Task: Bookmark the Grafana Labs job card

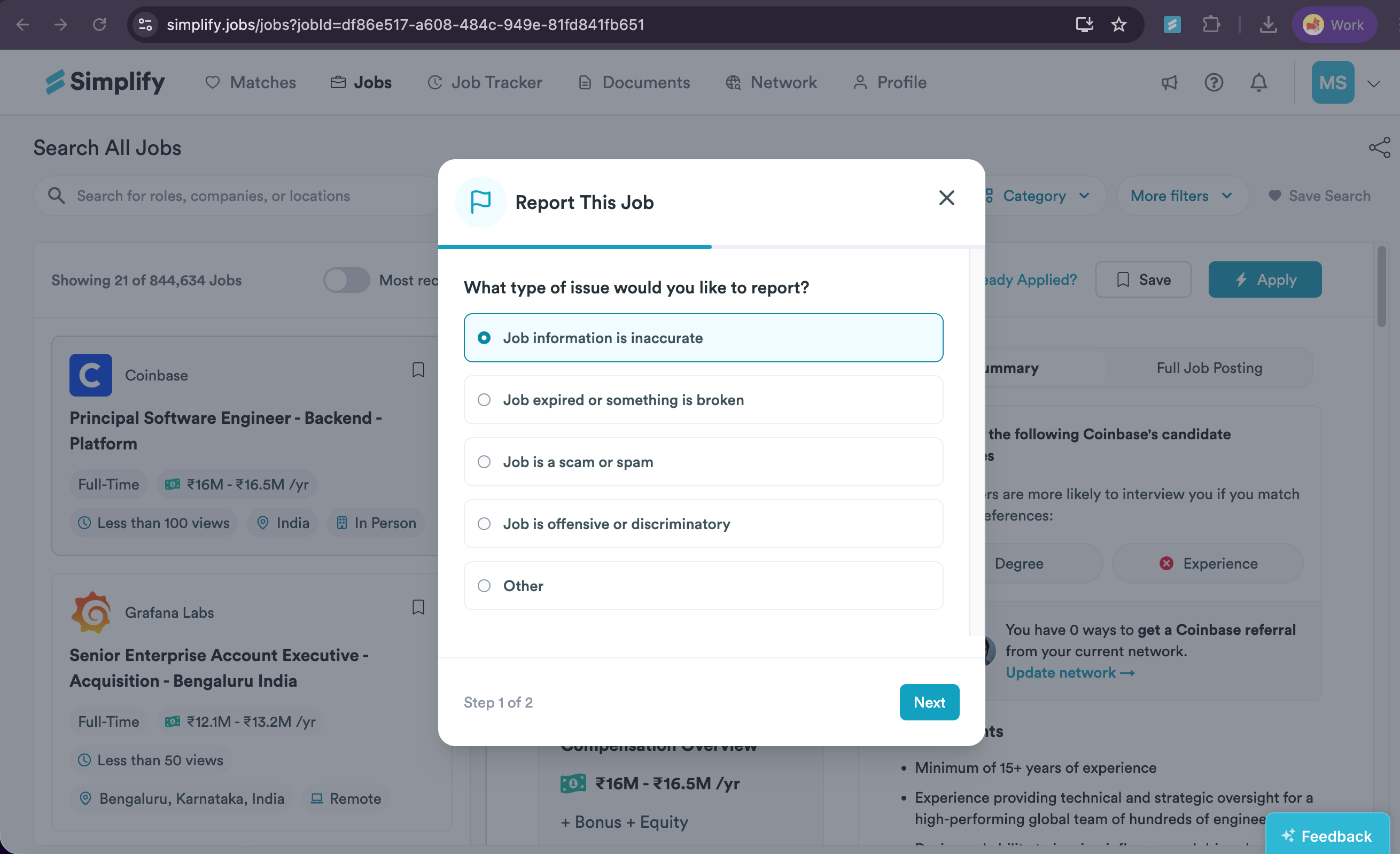Action: pyautogui.click(x=418, y=607)
